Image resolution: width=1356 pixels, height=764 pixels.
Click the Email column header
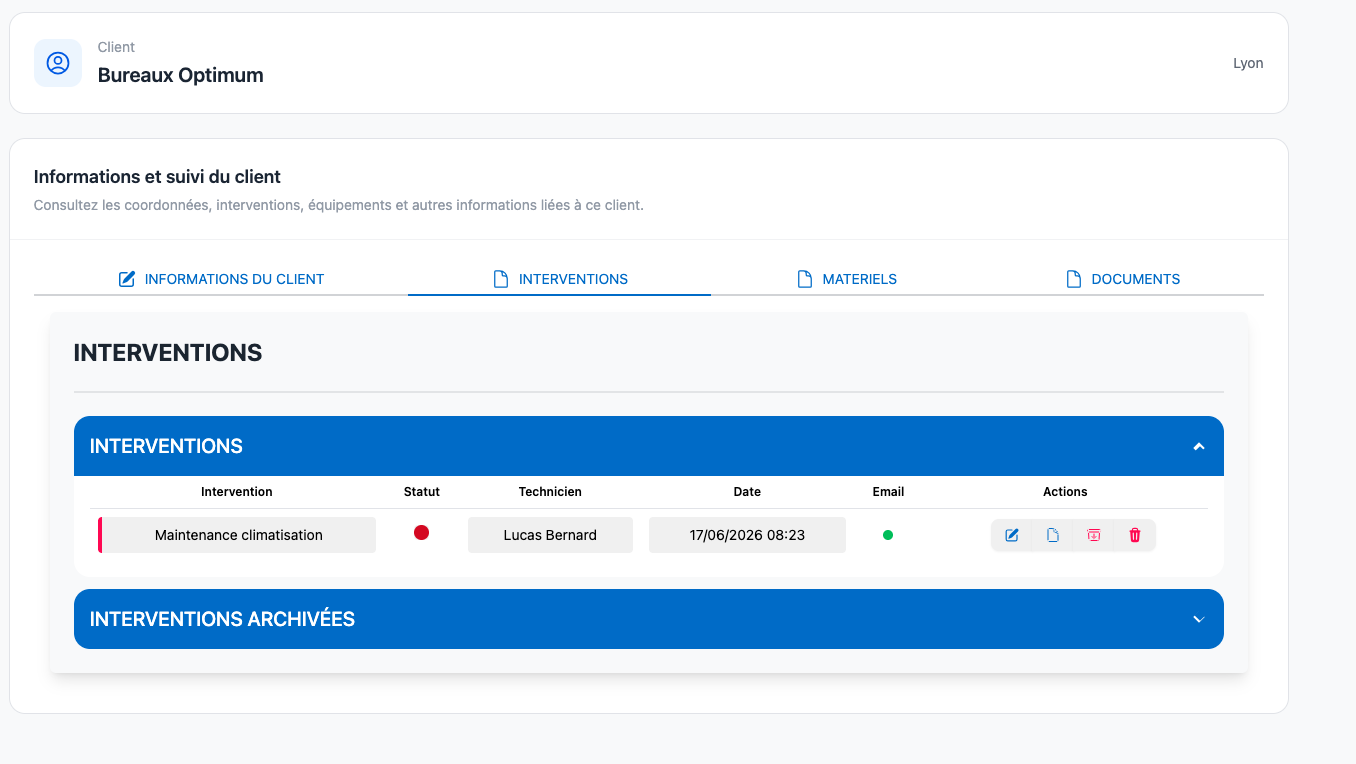click(888, 492)
